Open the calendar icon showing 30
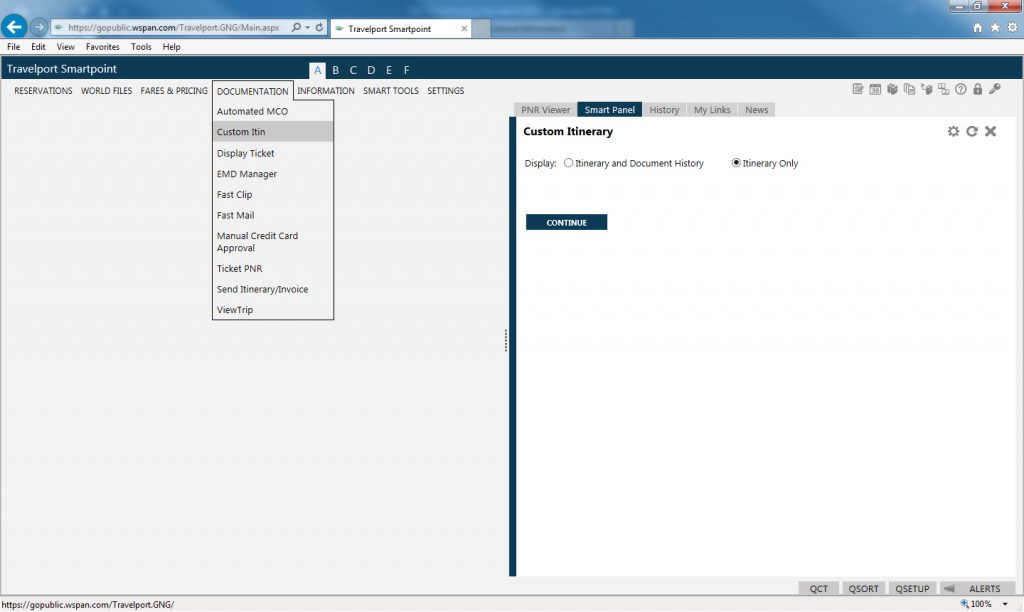This screenshot has width=1024, height=612. [x=875, y=89]
